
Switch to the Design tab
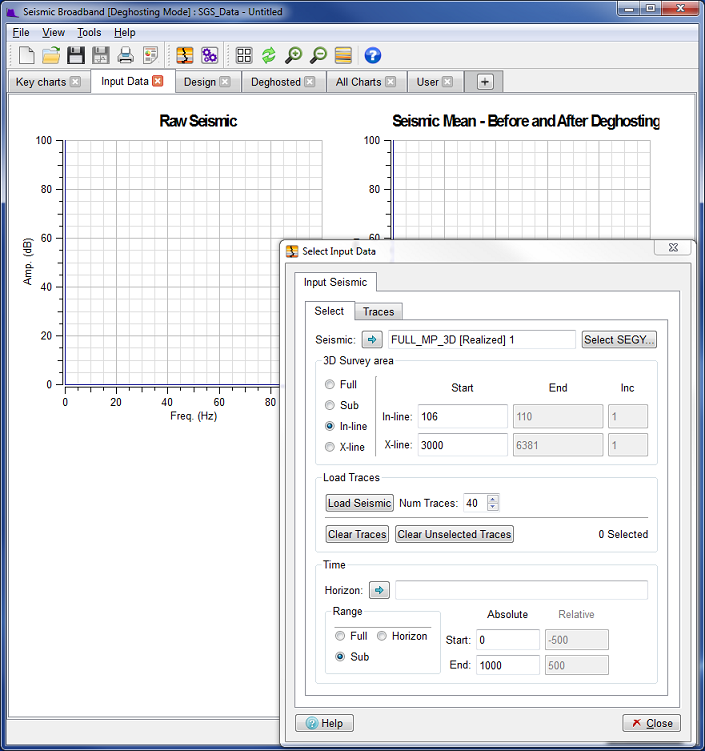point(200,82)
